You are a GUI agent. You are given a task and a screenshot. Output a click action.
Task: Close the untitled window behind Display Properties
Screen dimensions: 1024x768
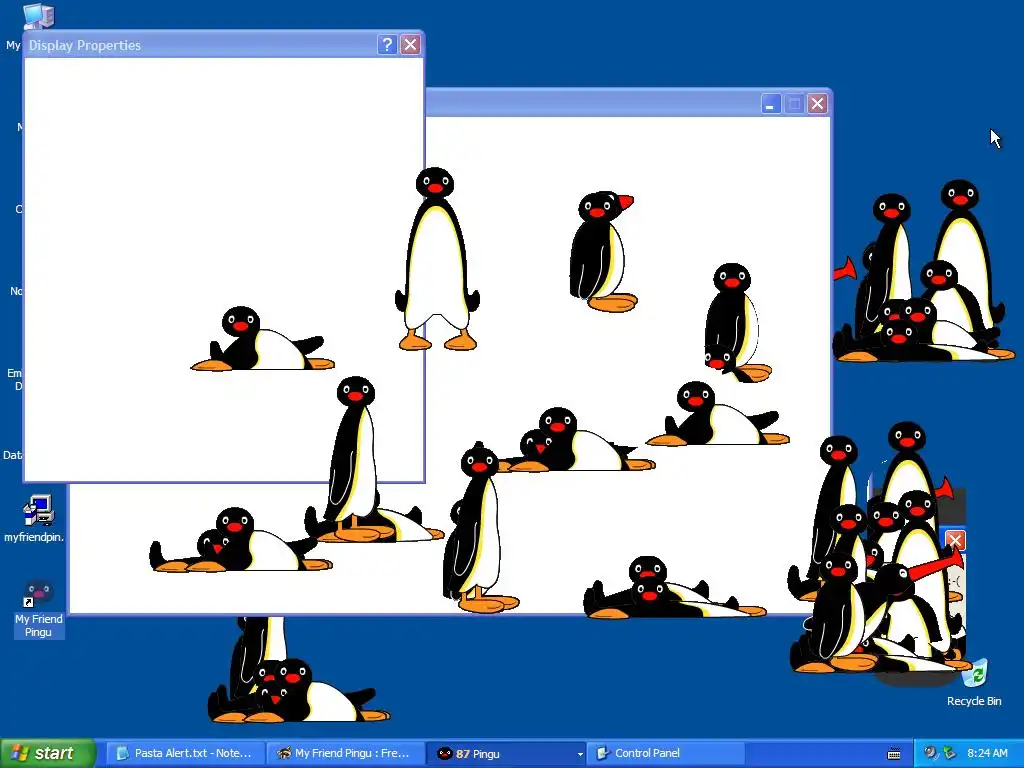click(x=817, y=104)
